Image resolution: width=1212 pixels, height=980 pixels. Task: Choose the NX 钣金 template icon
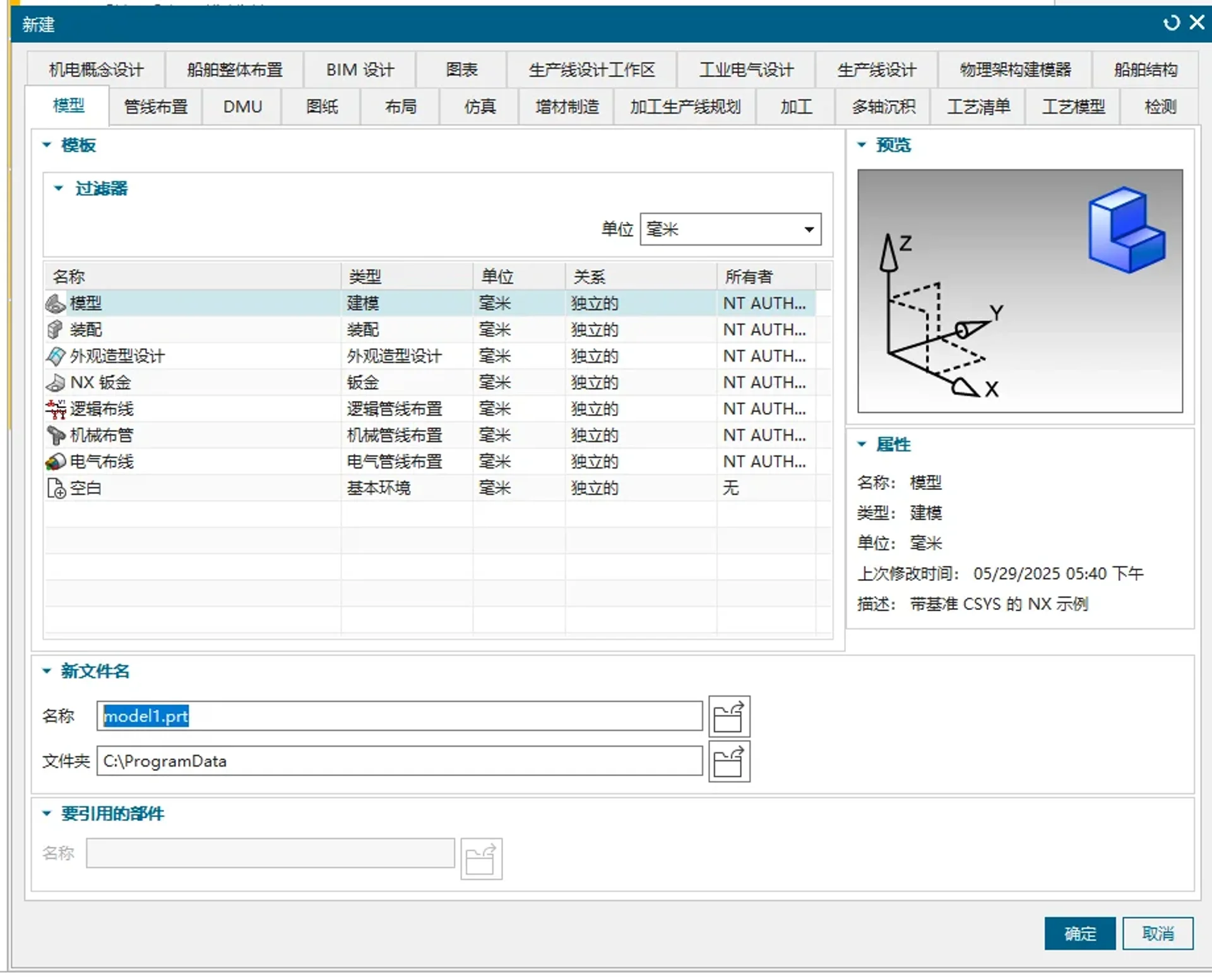(x=56, y=383)
